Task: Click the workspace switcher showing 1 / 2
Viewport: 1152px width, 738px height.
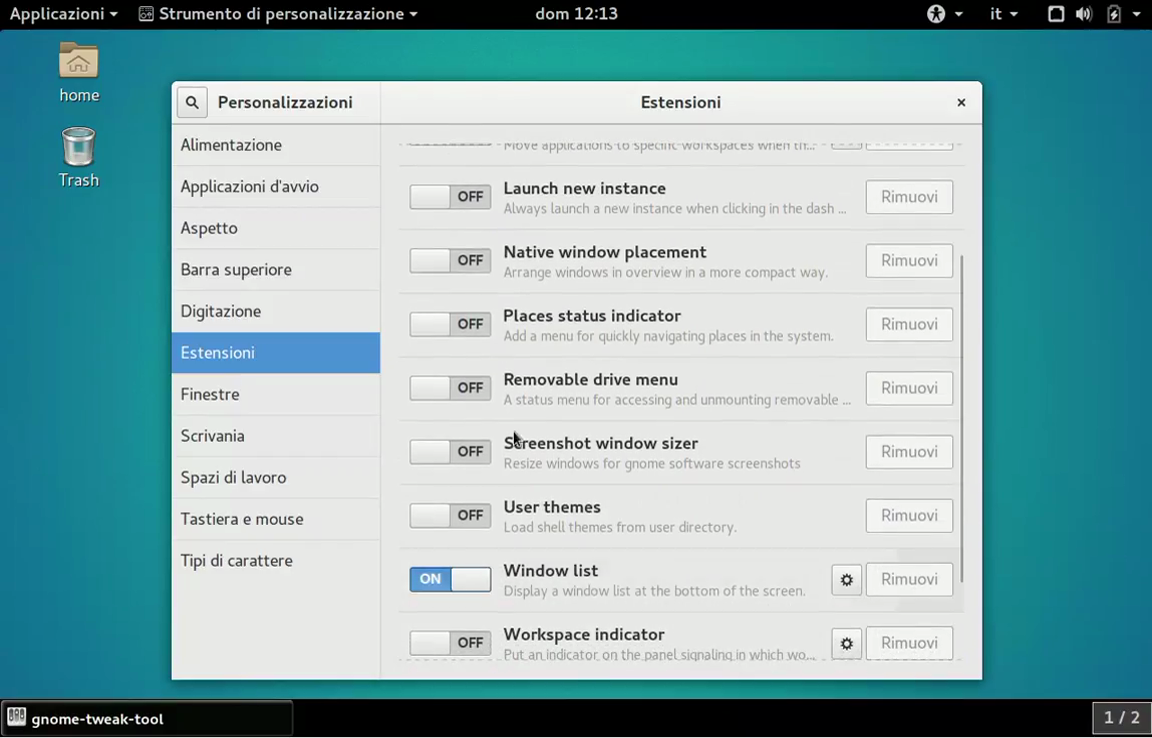Action: pos(1121,718)
